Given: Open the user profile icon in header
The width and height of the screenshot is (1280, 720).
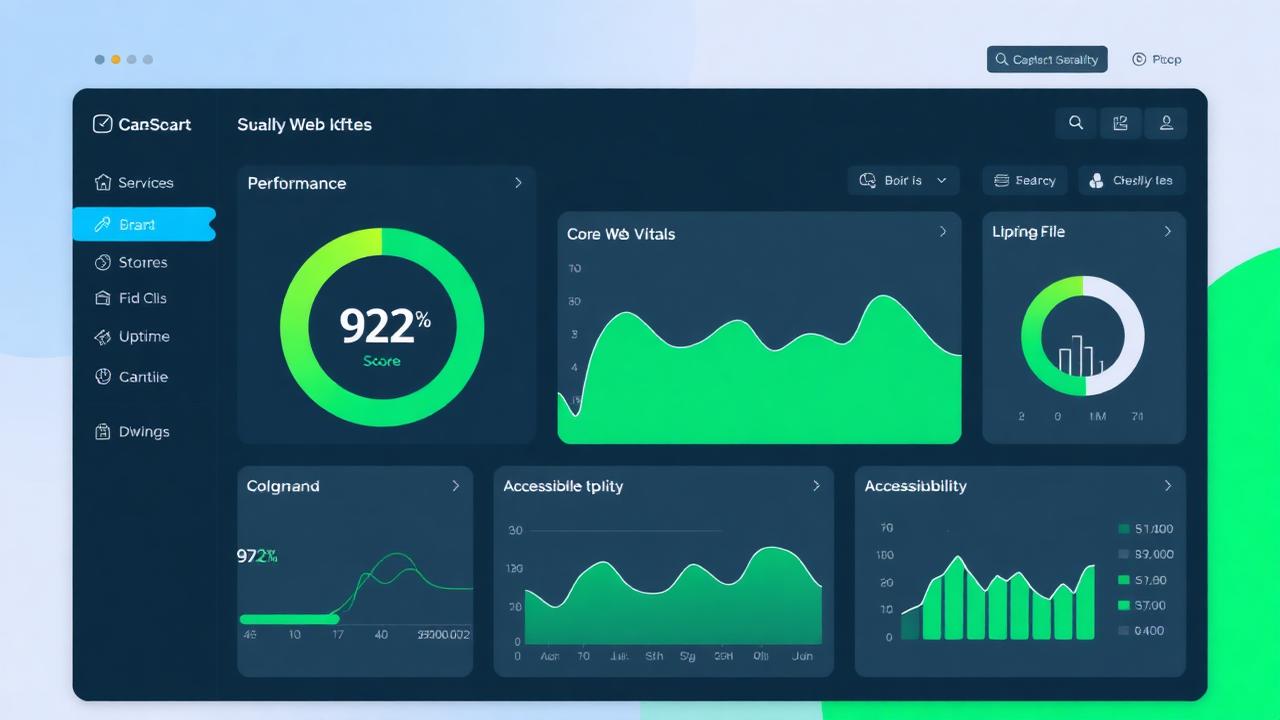Looking at the screenshot, I should pos(1166,123).
